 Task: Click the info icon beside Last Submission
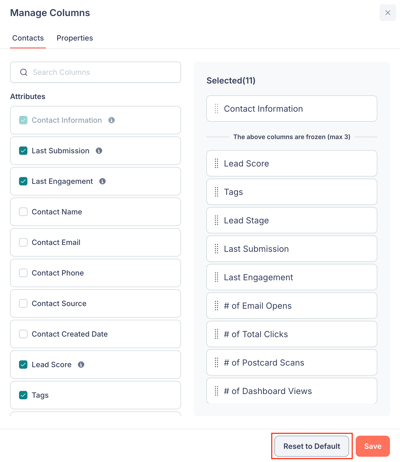coord(99,151)
